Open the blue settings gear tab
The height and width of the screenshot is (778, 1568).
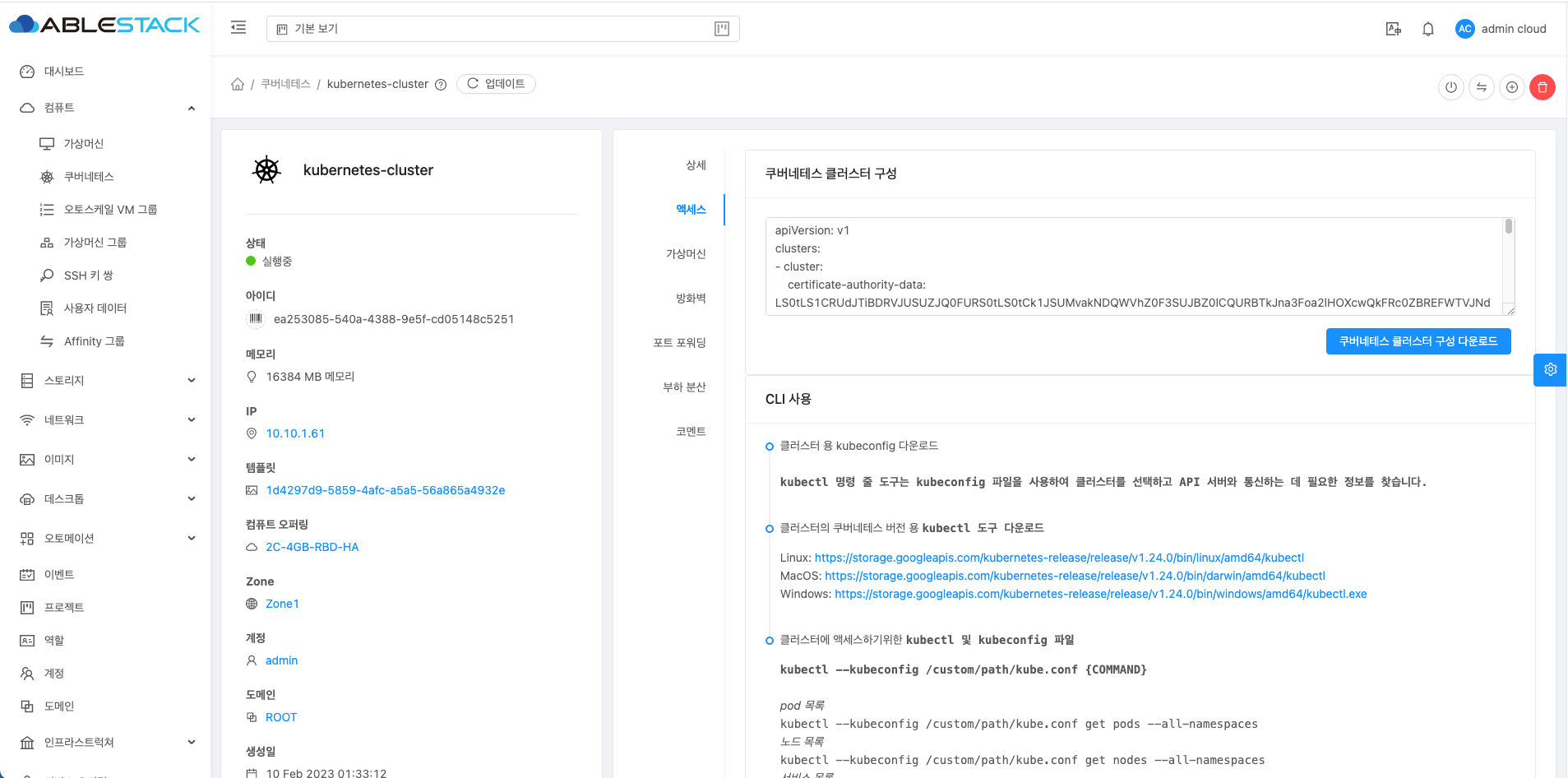click(x=1550, y=370)
